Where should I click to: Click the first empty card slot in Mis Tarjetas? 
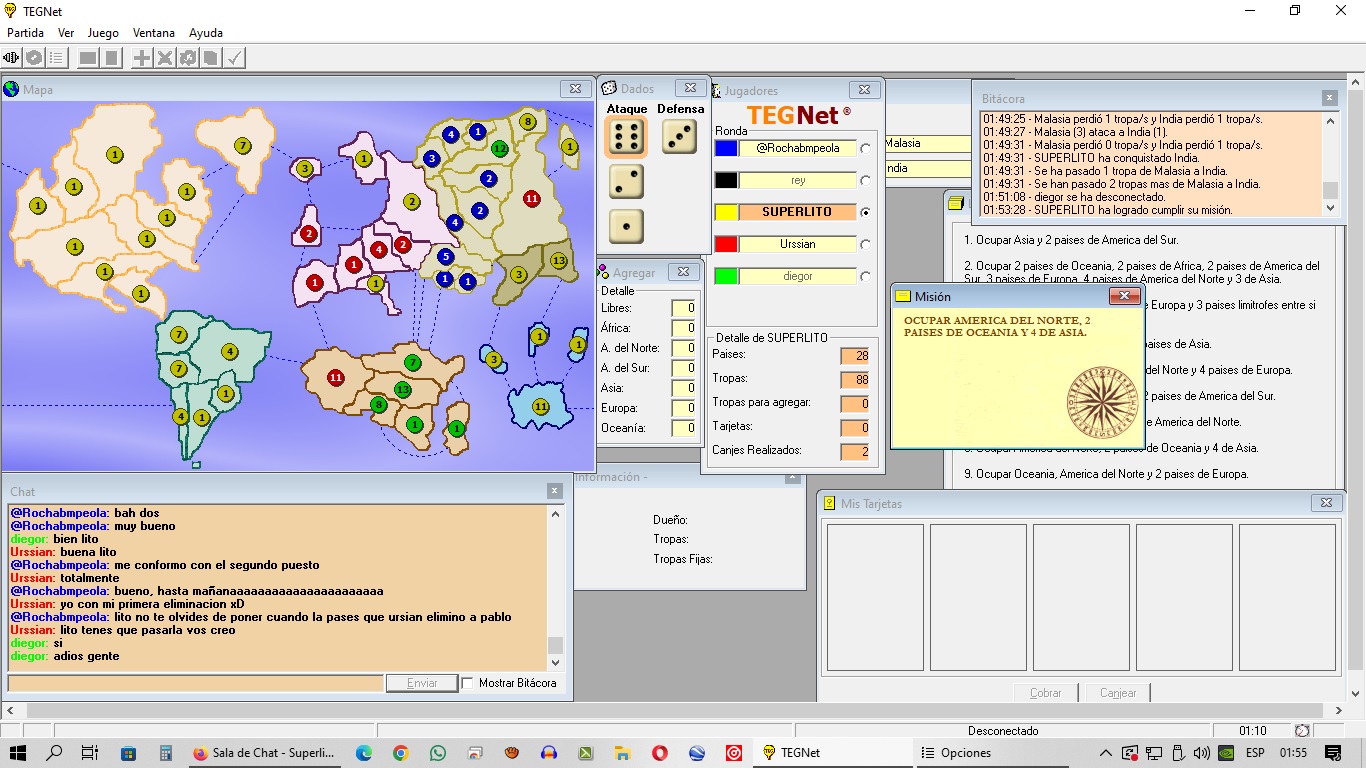875,597
